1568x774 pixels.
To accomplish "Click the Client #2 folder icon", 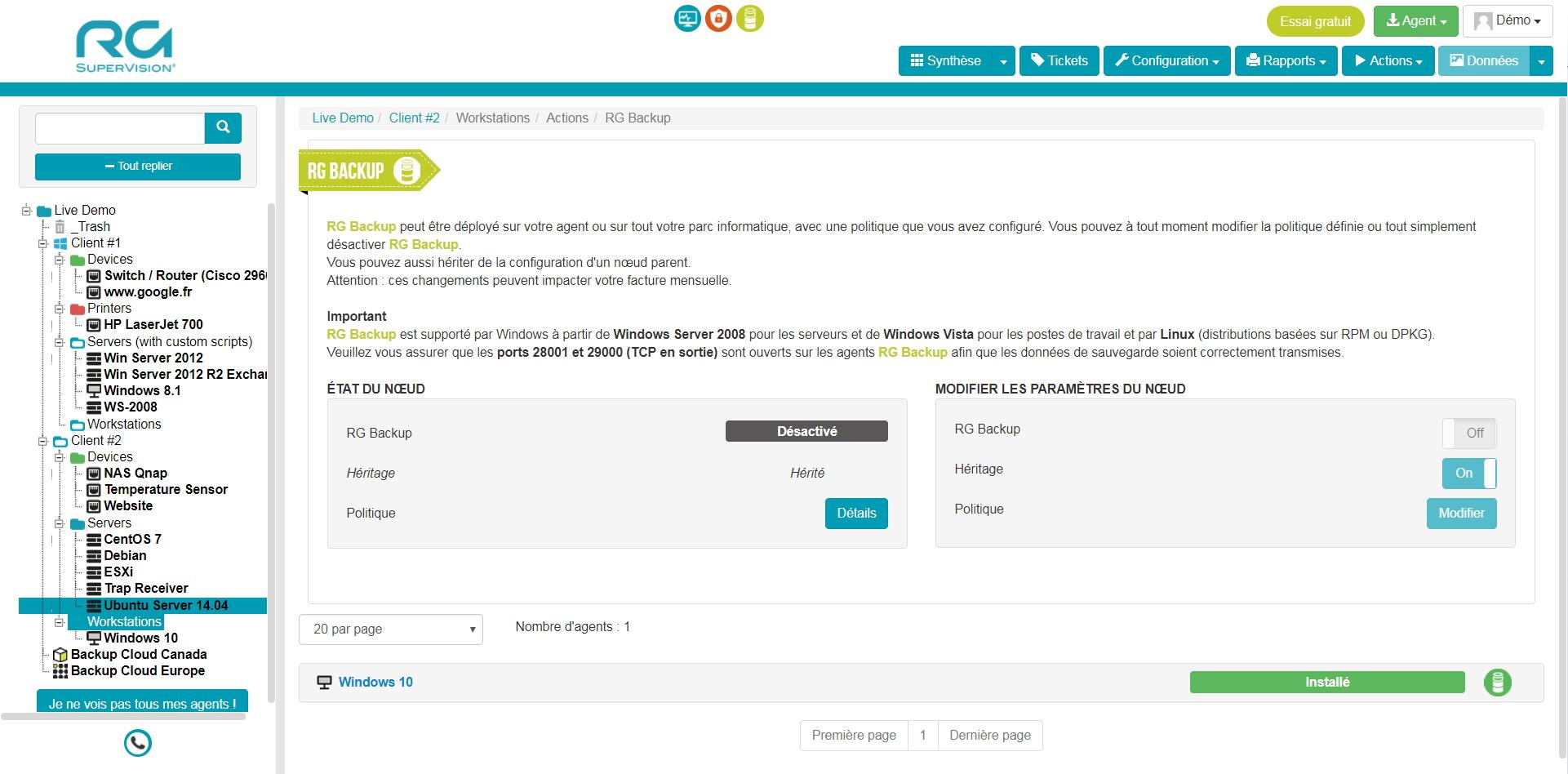I will coord(60,441).
